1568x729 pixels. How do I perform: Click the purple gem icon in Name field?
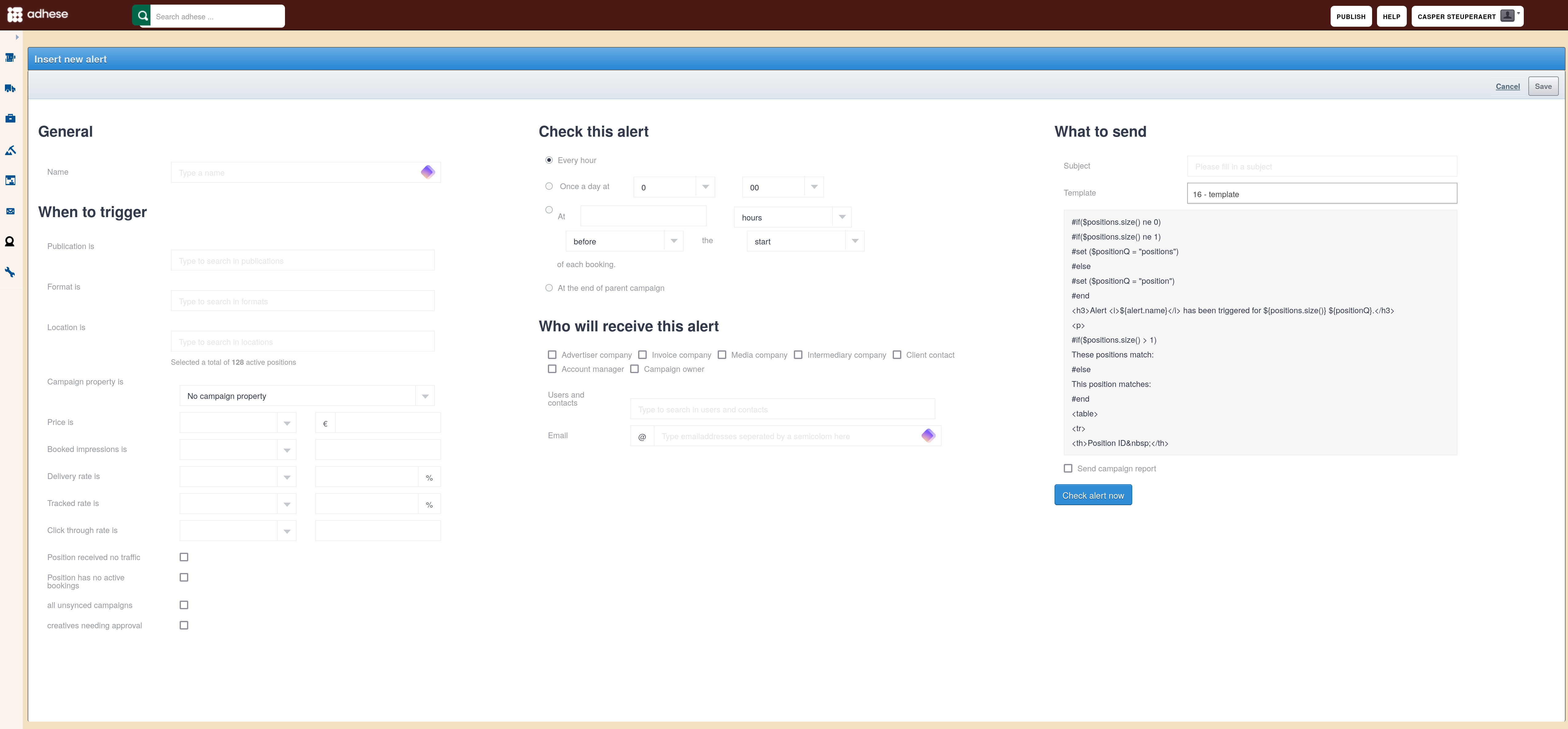coord(428,172)
